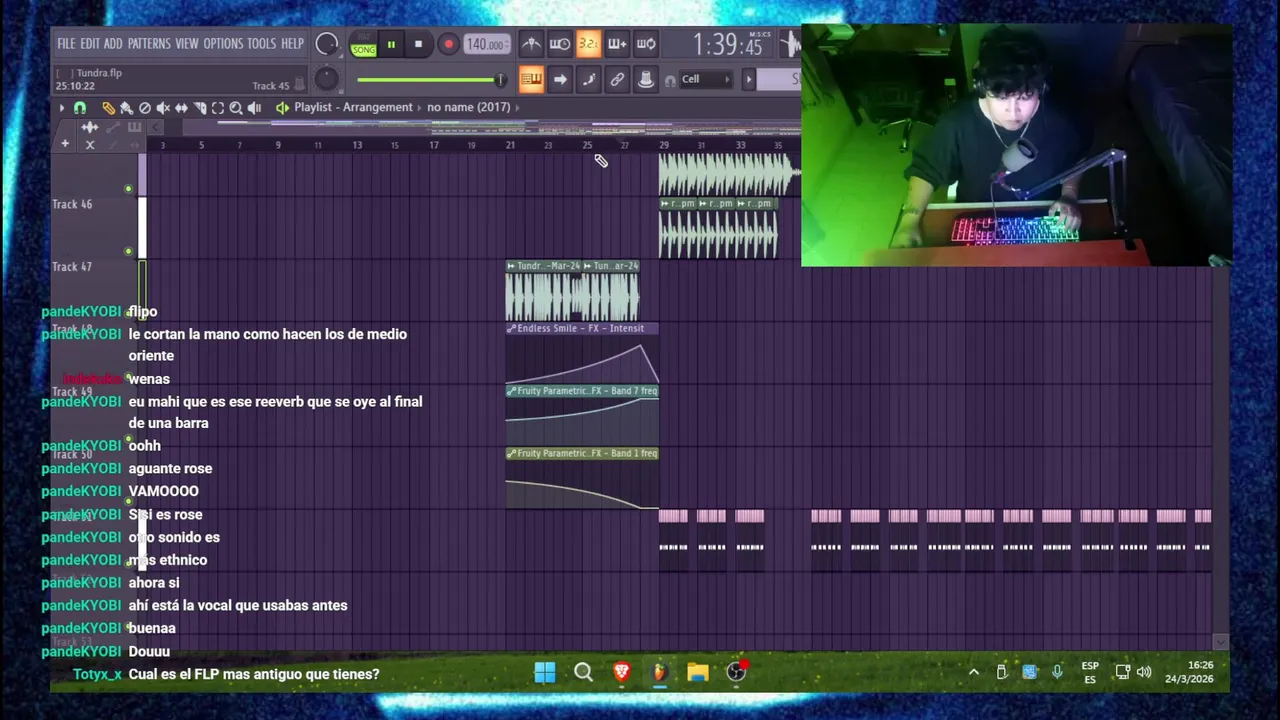Expand the pattern selector arrow

tap(748, 79)
